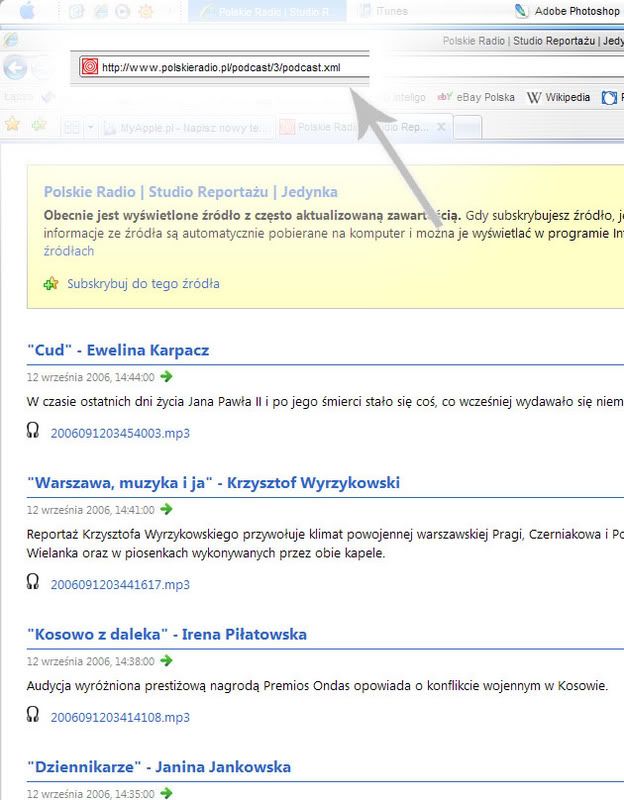Image resolution: width=624 pixels, height=800 pixels.
Task: Open the "Cud" - Ewelina Karpacz article
Action: 118,351
